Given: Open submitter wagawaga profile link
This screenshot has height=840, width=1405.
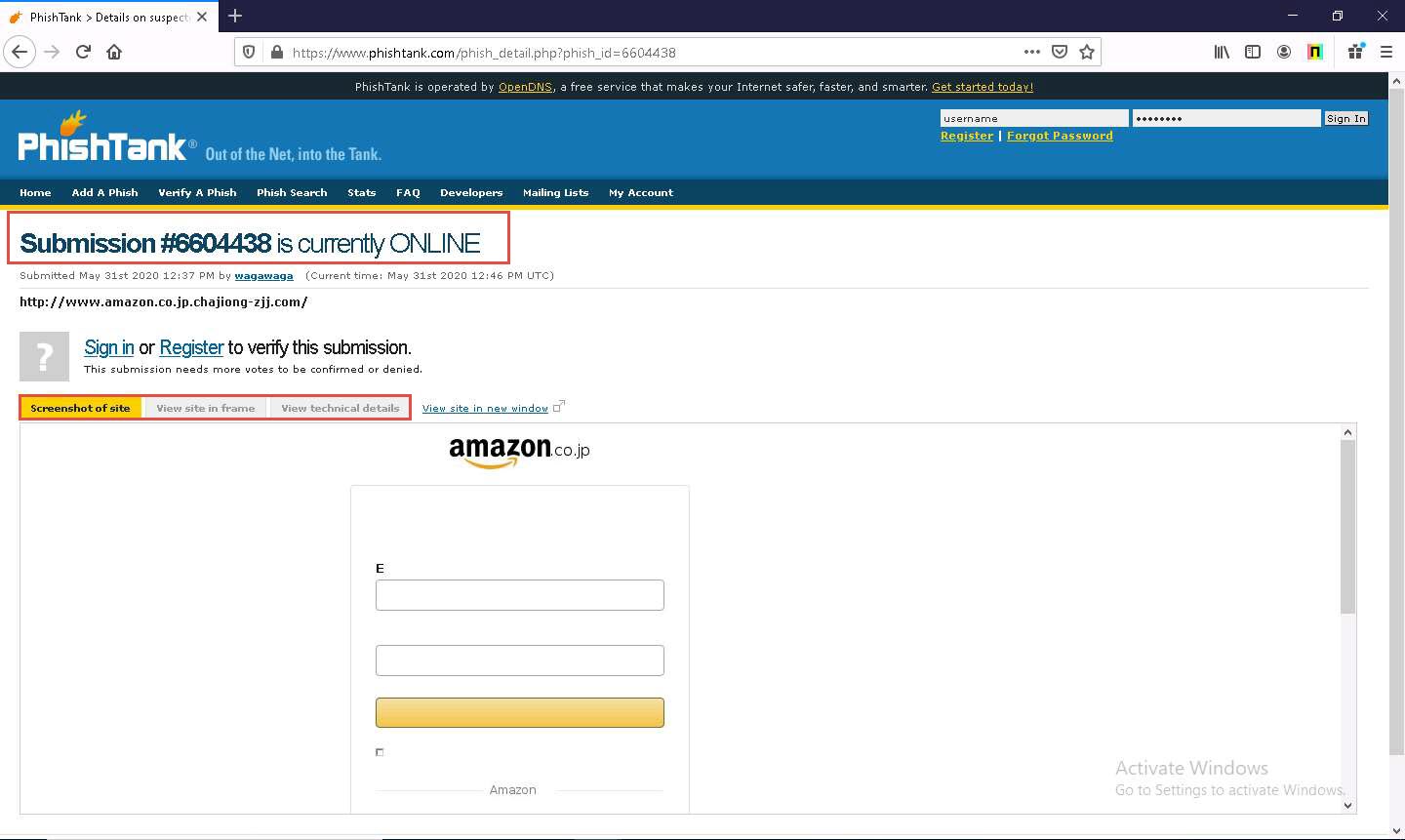Looking at the screenshot, I should (x=263, y=275).
